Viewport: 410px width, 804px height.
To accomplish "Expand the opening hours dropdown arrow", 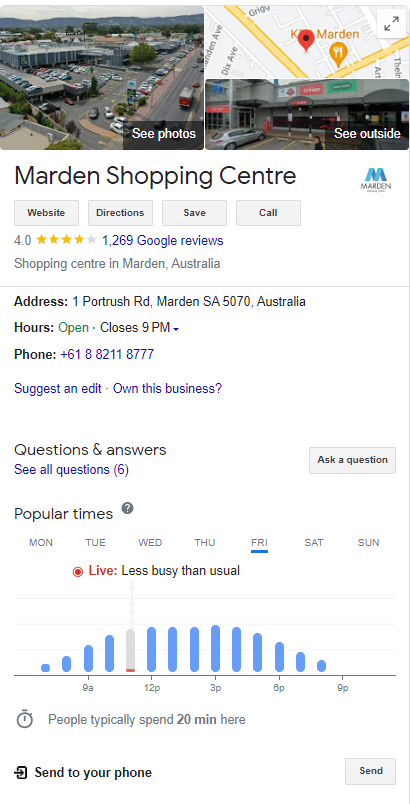I will pos(176,329).
